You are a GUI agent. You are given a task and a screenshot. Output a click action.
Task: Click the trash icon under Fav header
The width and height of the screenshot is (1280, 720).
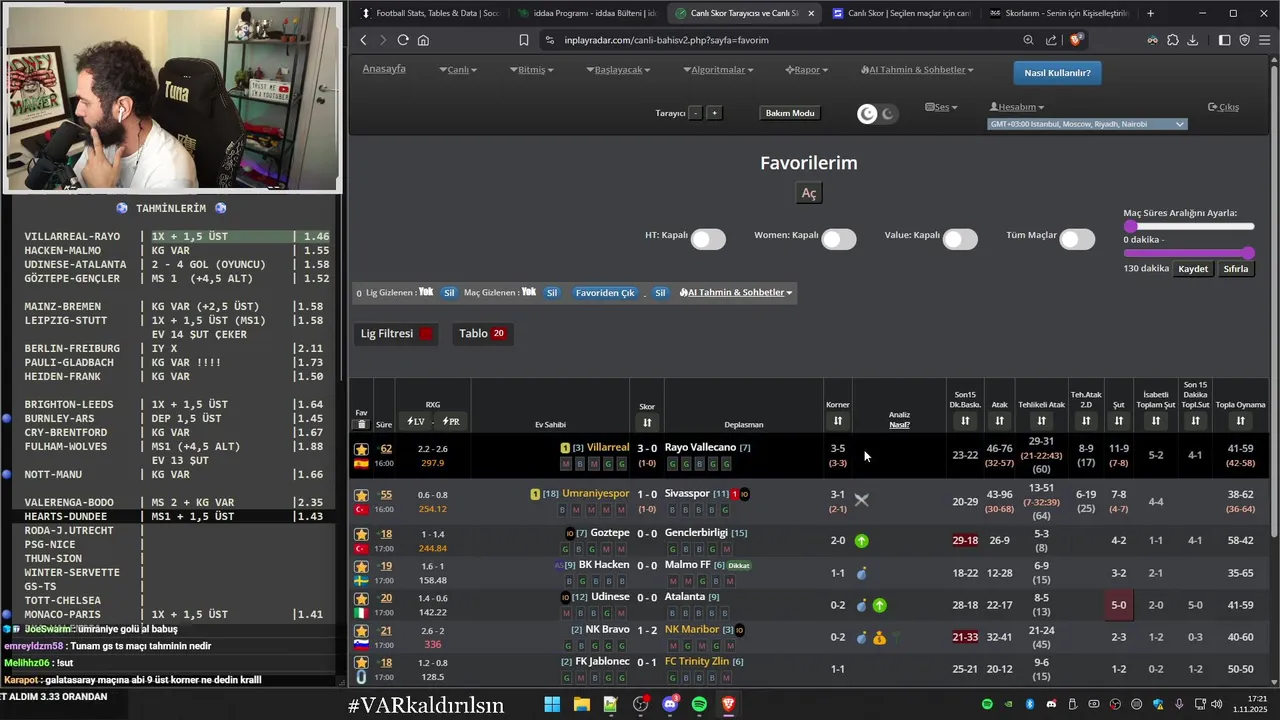coord(362,424)
